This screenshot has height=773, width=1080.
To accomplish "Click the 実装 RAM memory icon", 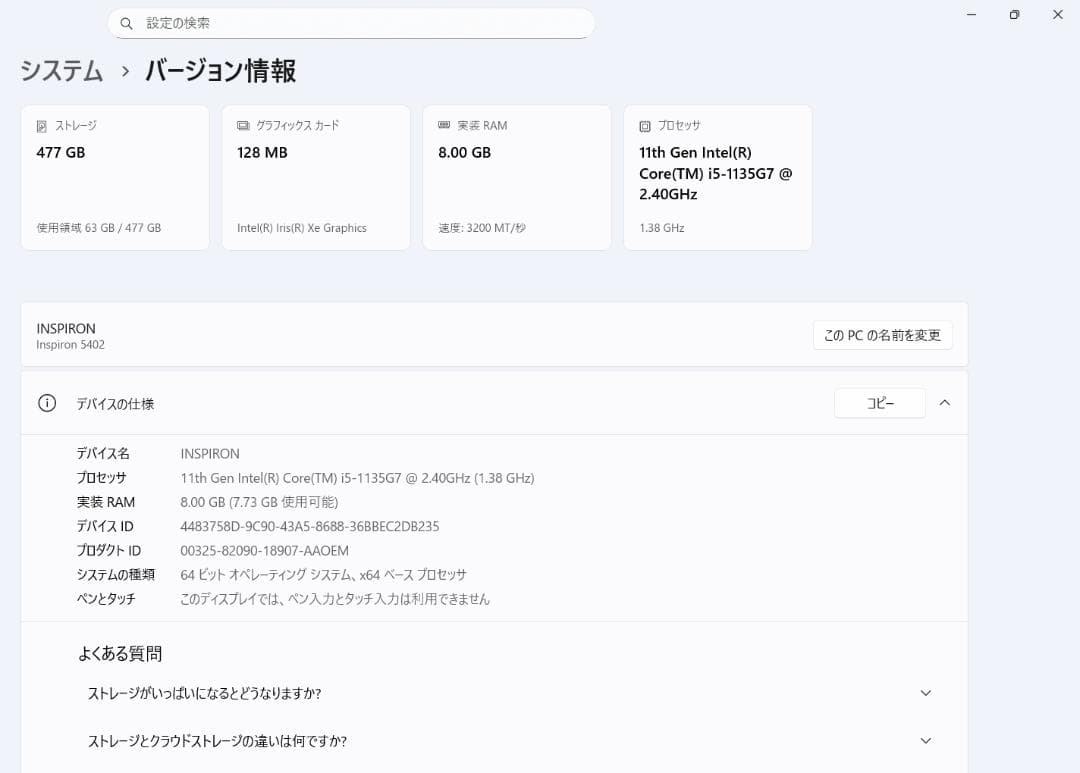I will tap(442, 125).
